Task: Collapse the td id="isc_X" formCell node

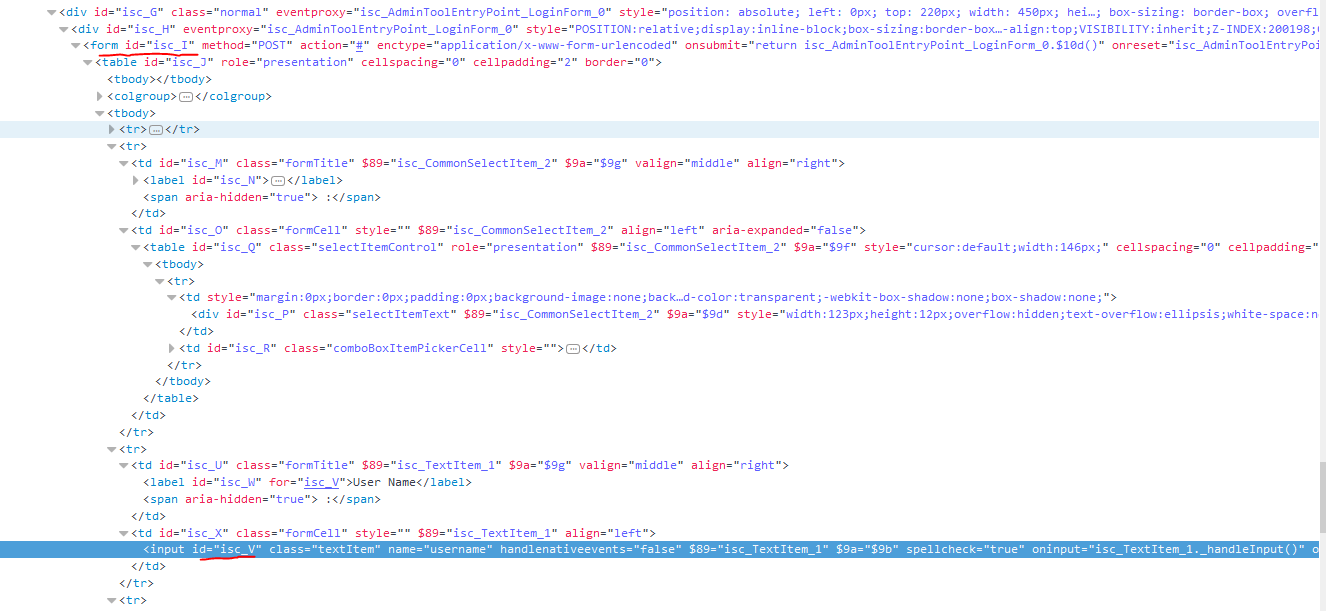Action: click(124, 533)
